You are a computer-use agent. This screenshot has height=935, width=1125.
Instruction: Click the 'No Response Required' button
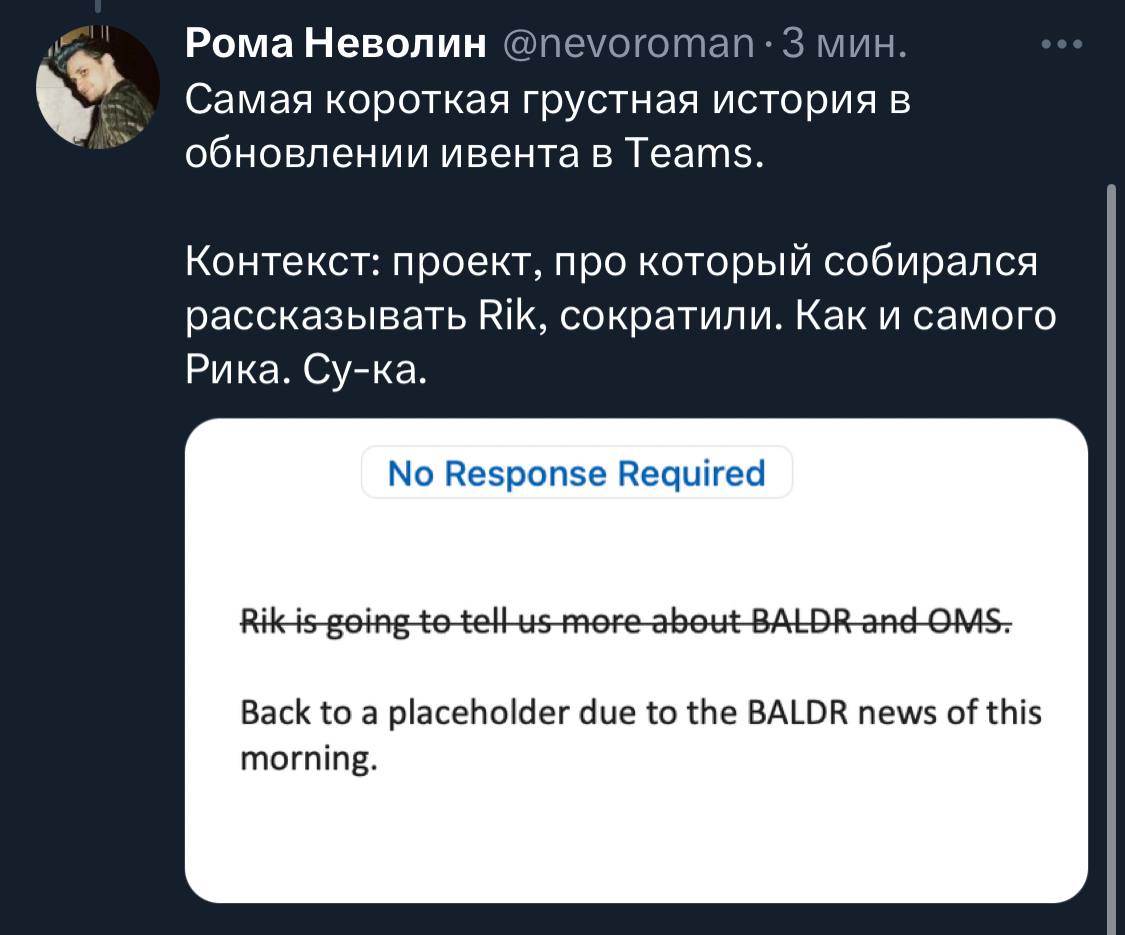point(577,473)
